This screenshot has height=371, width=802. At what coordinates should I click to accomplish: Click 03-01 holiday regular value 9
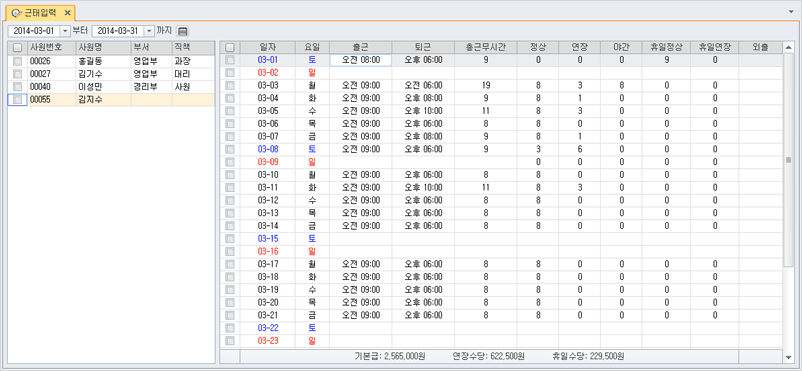tap(666, 60)
